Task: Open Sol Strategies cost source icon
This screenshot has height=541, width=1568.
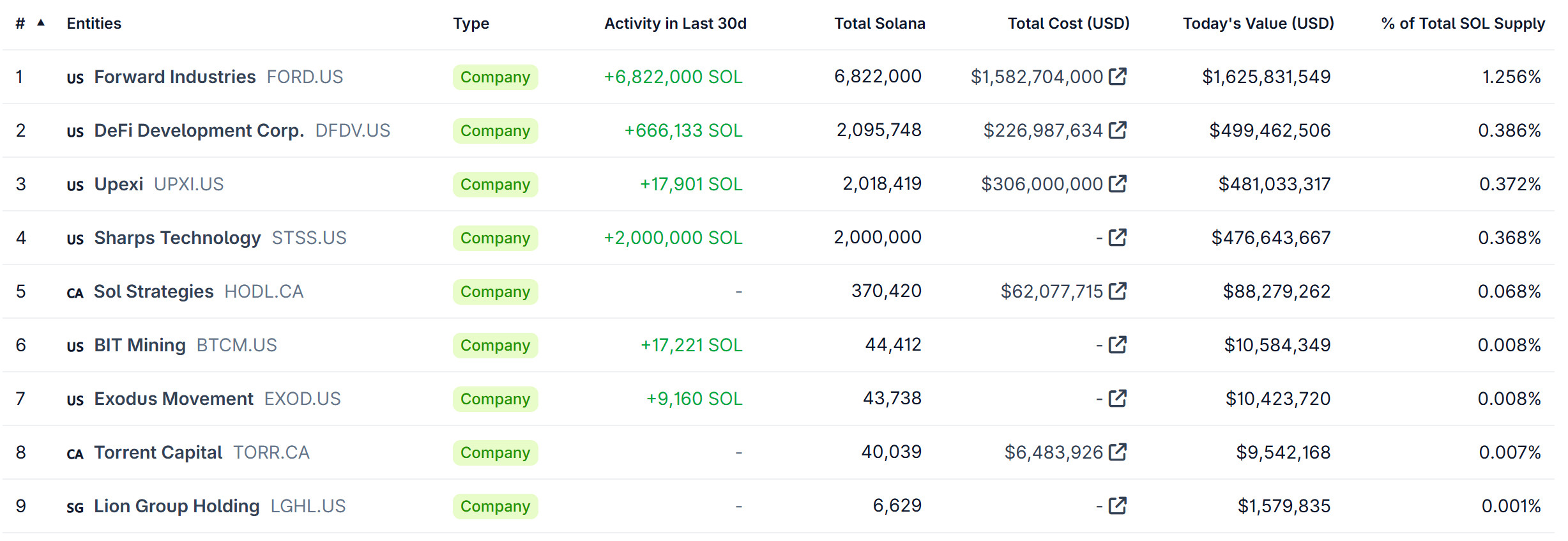Action: tap(1117, 291)
